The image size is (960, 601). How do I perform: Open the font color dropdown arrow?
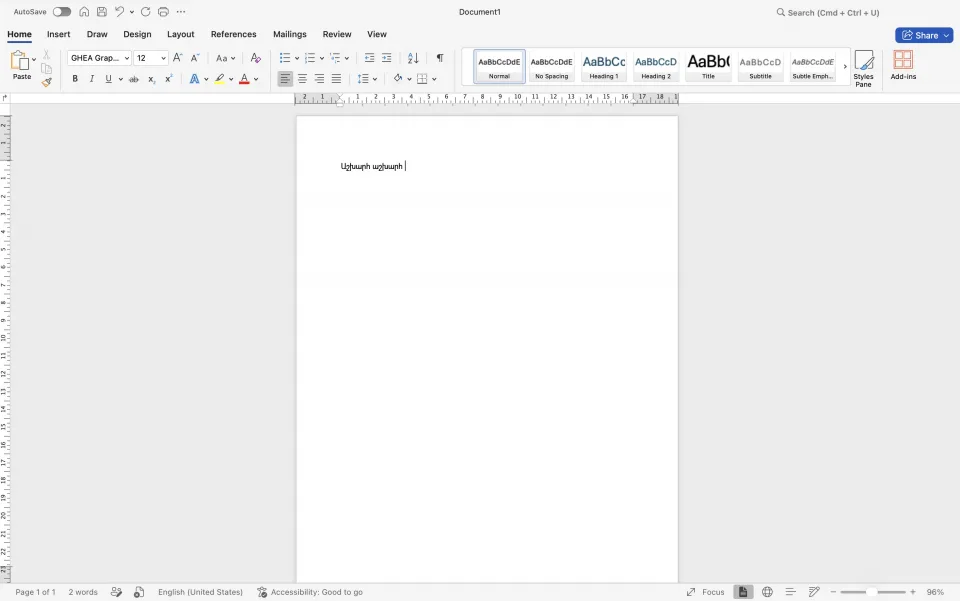(256, 79)
